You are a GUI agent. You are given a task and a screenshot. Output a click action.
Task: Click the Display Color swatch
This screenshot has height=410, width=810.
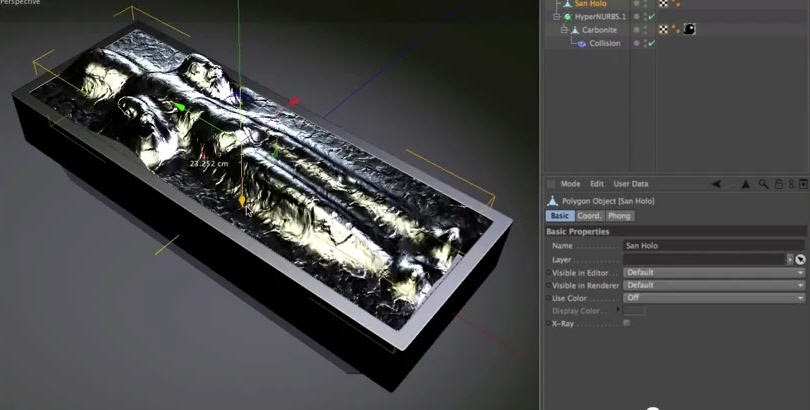635,310
